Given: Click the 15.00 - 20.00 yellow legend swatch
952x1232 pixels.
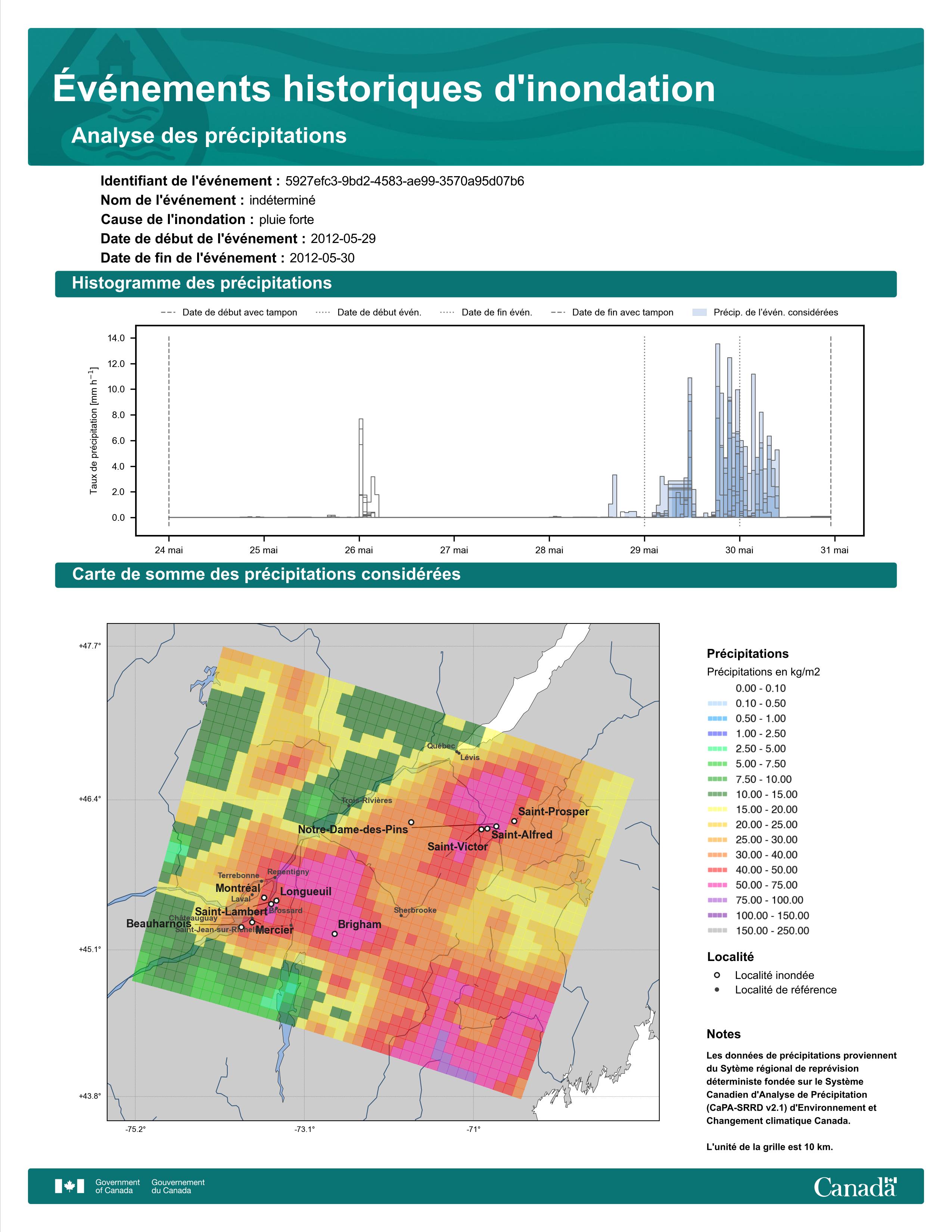Looking at the screenshot, I should coord(717,809).
